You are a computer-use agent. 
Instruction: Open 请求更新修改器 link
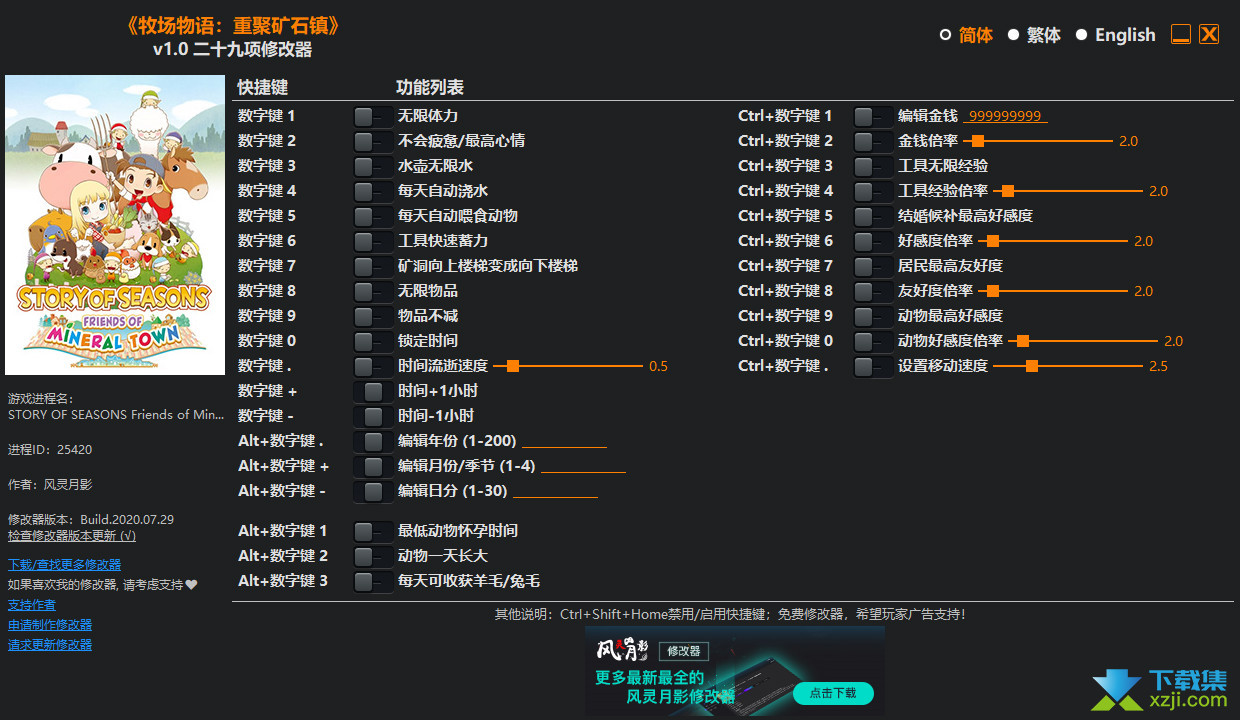pyautogui.click(x=50, y=645)
